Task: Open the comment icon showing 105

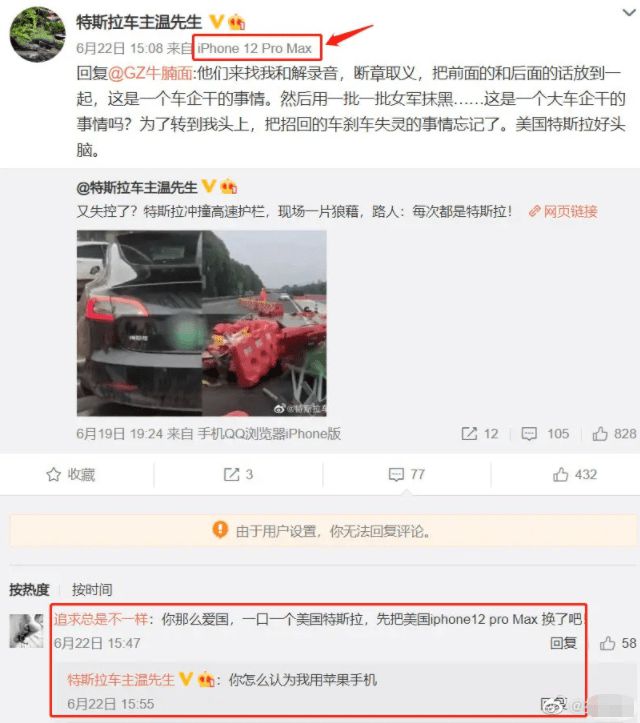Action: pyautogui.click(x=545, y=433)
